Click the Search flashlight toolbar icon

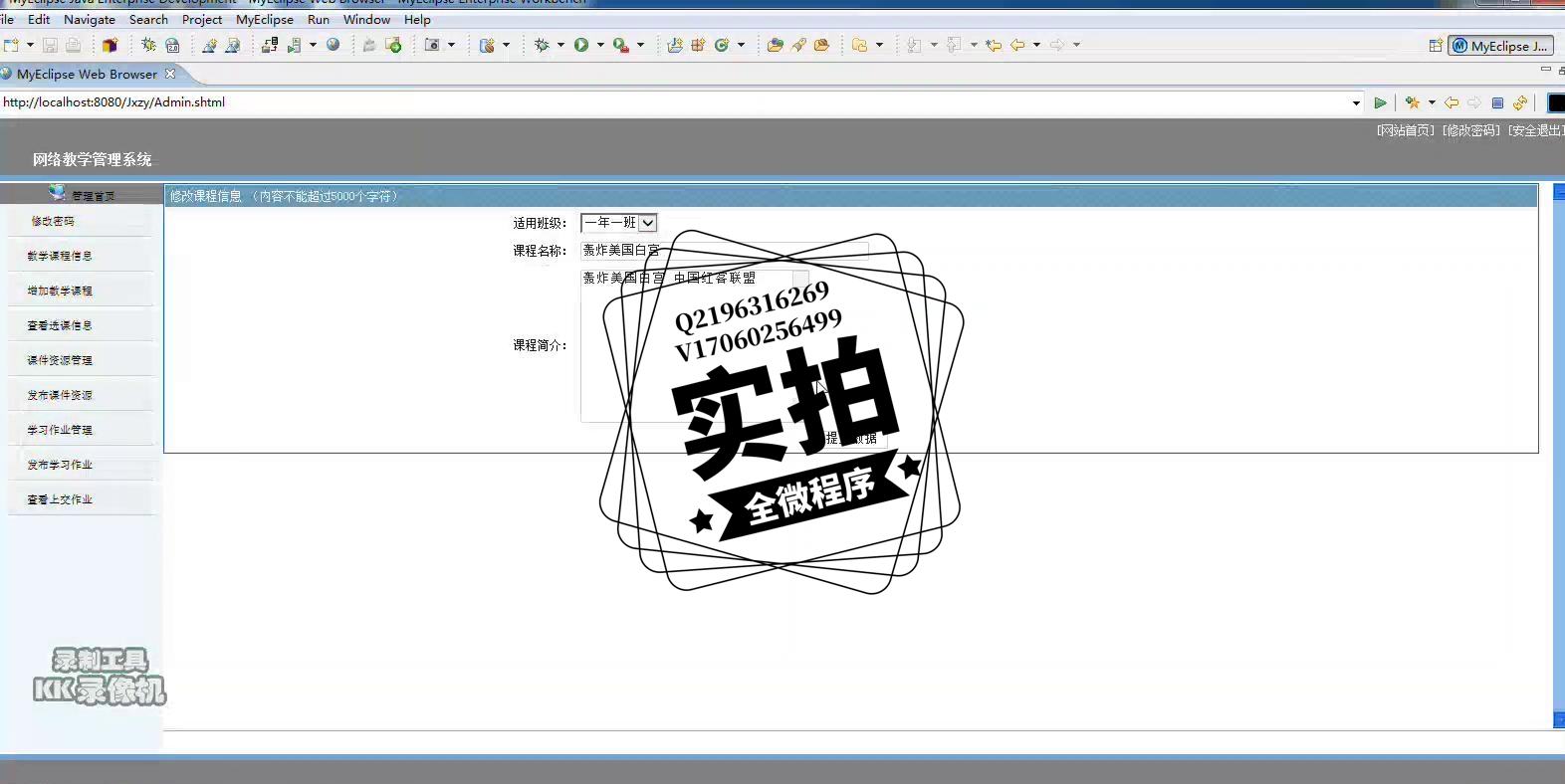click(x=798, y=45)
